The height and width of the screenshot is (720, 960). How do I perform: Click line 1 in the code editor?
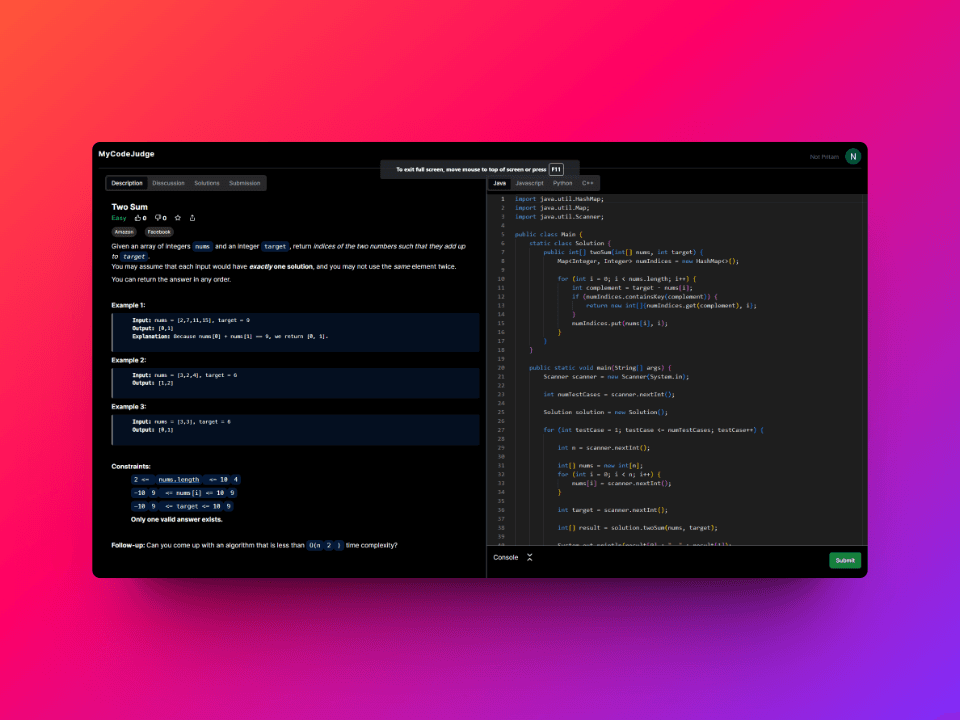coord(560,199)
